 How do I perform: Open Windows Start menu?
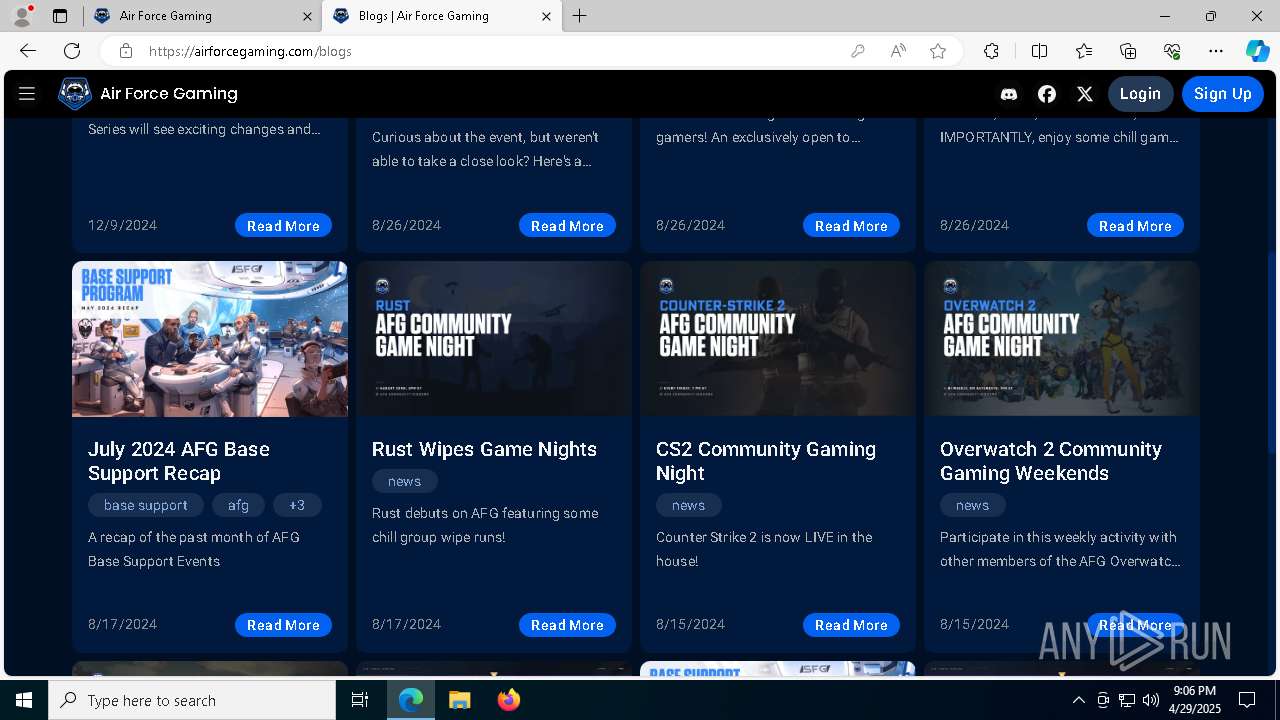pos(24,700)
